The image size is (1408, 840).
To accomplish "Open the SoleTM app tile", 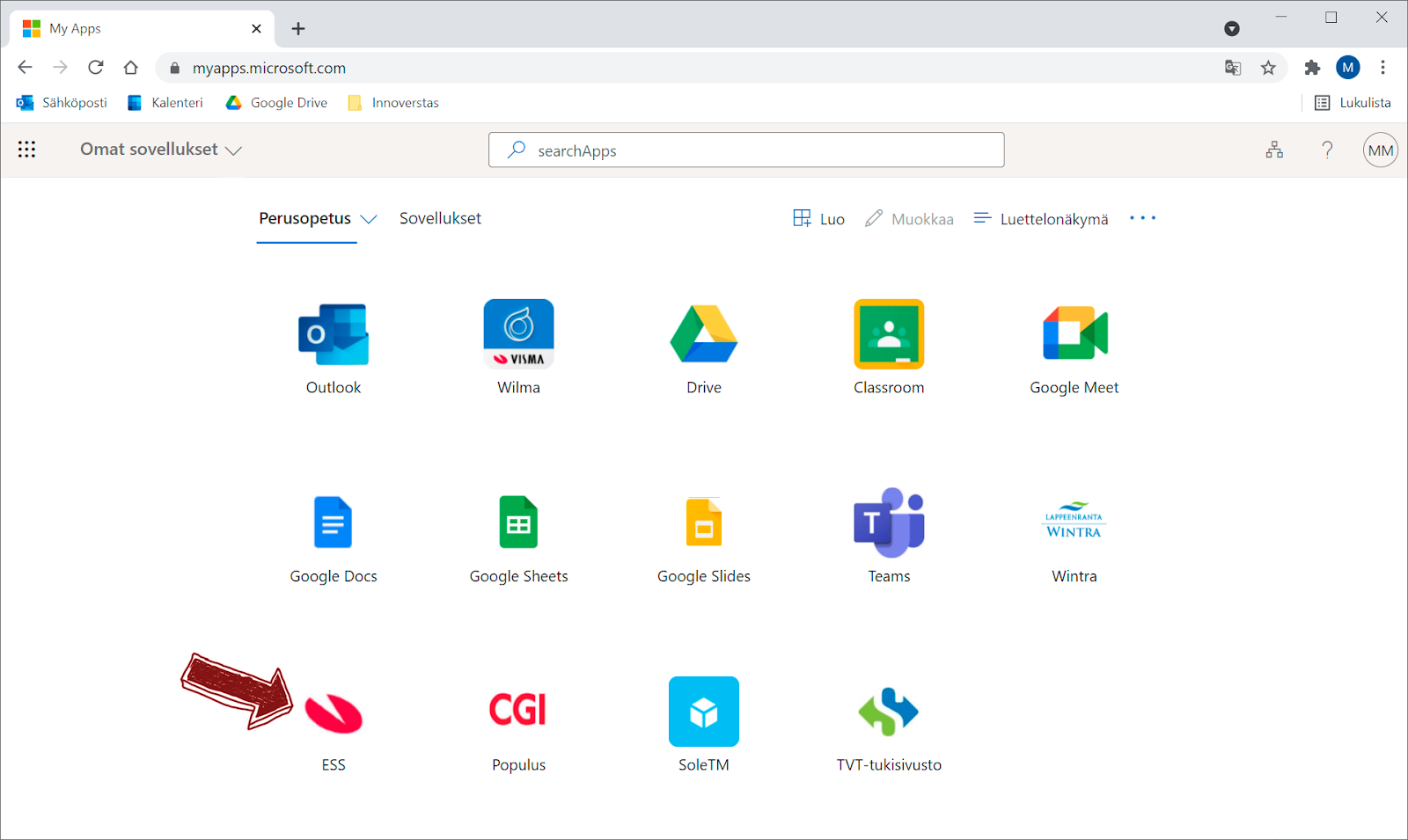I will click(704, 725).
